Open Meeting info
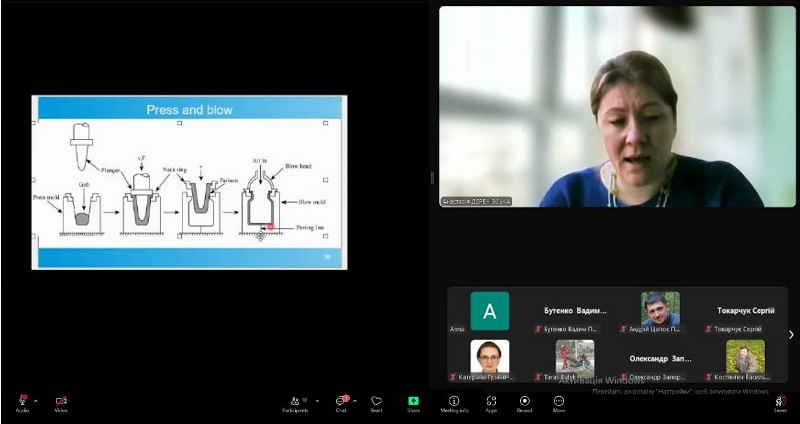800x424 pixels. pos(454,403)
